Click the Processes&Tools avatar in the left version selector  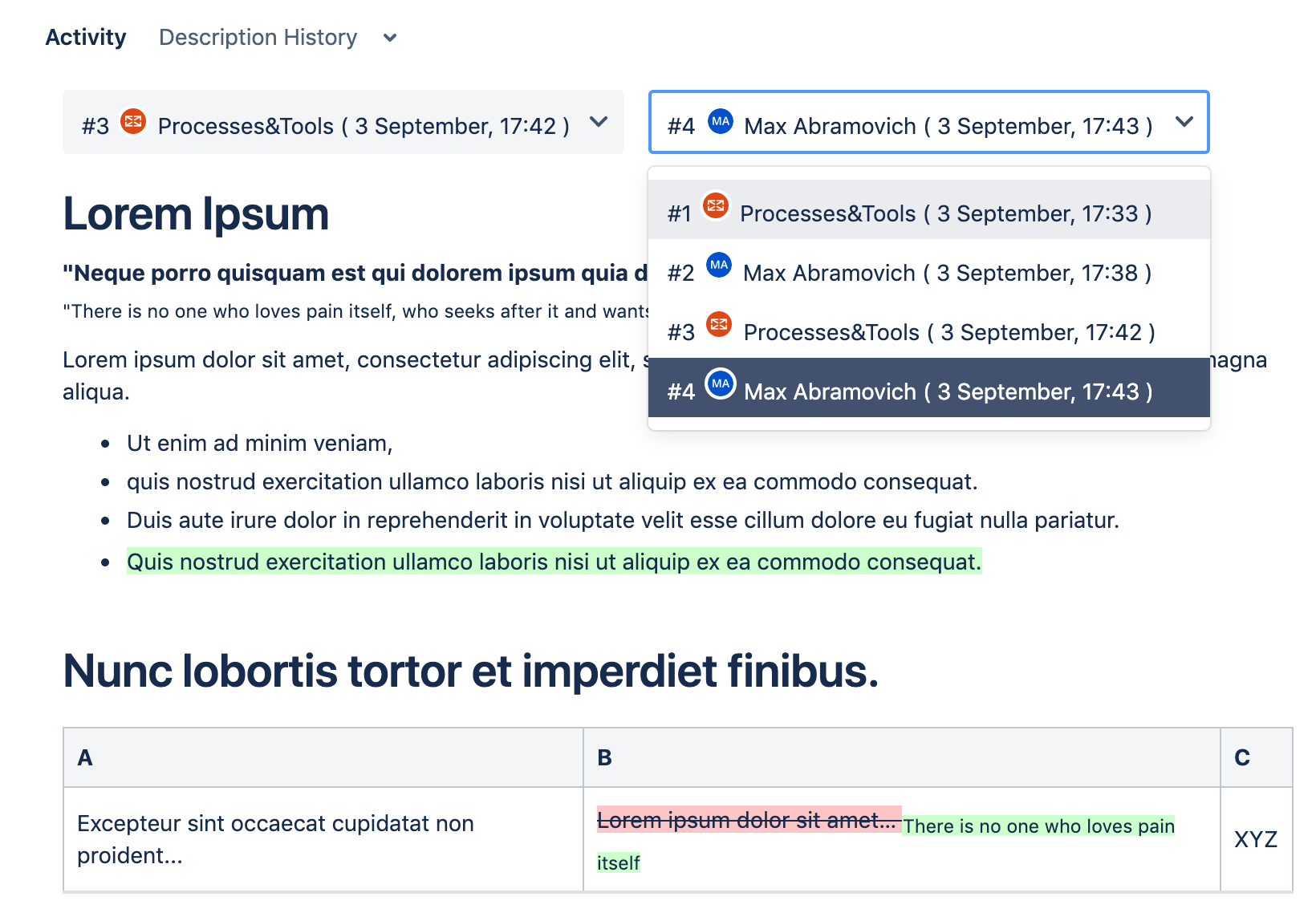(x=133, y=121)
